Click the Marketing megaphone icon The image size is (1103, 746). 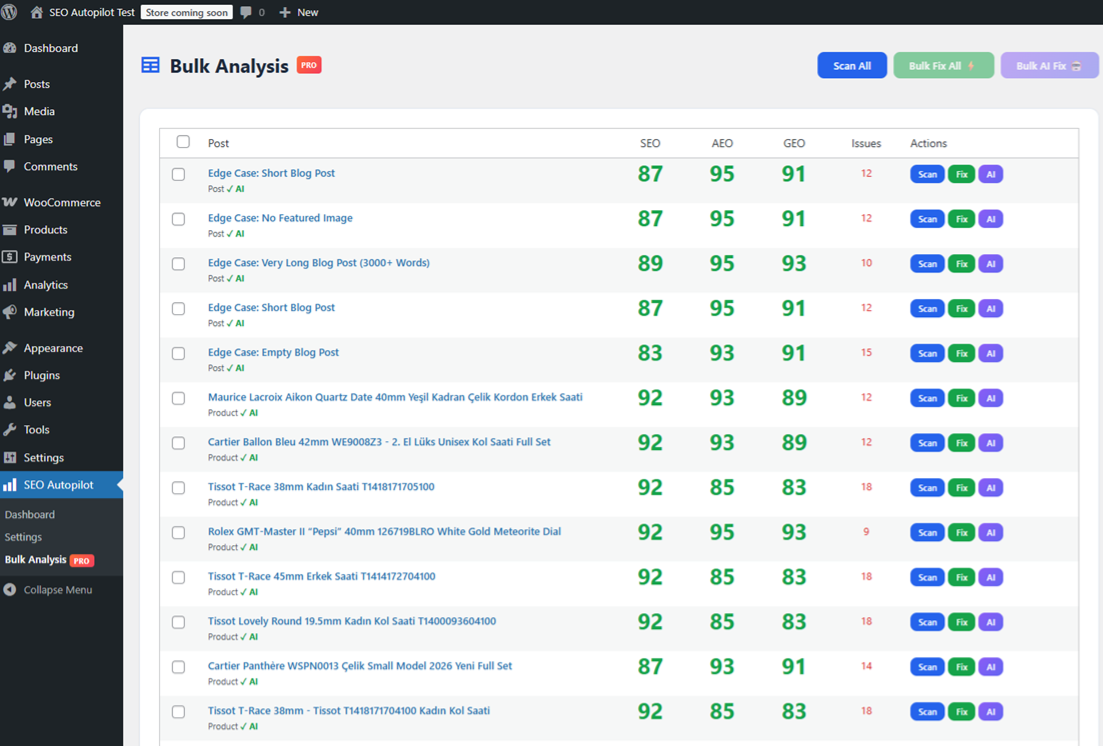point(13,312)
